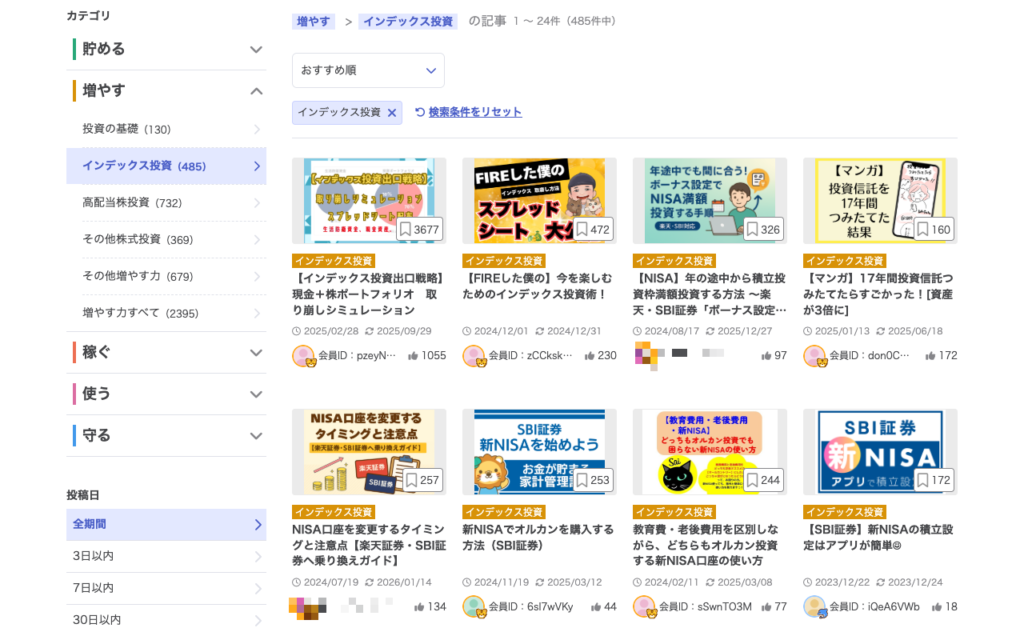
Task: Remove the インデックス投資 filter tag with X
Action: click(392, 113)
